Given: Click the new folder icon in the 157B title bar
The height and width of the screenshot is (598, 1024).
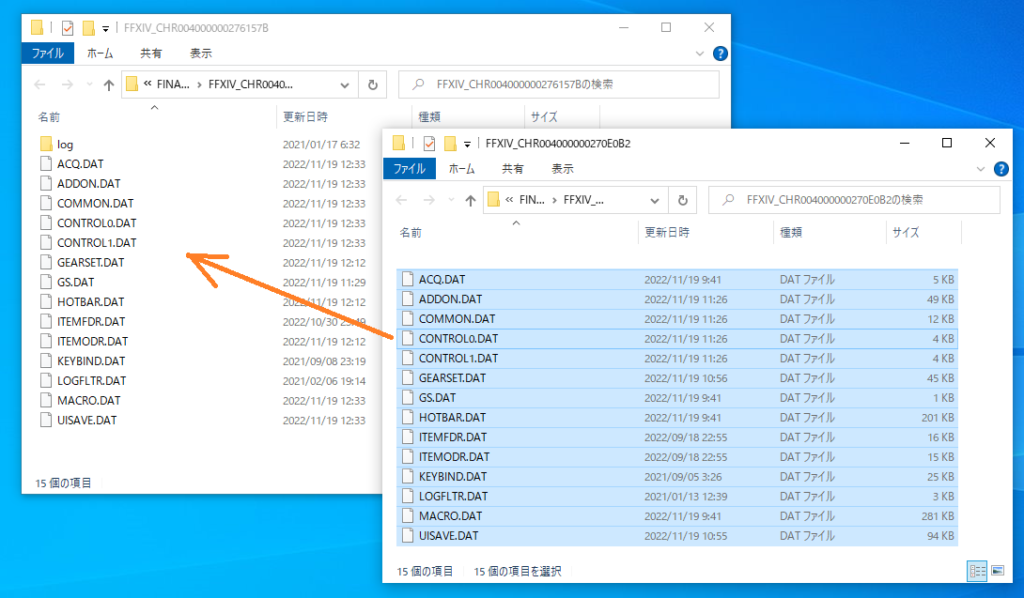Looking at the screenshot, I should tap(89, 28).
